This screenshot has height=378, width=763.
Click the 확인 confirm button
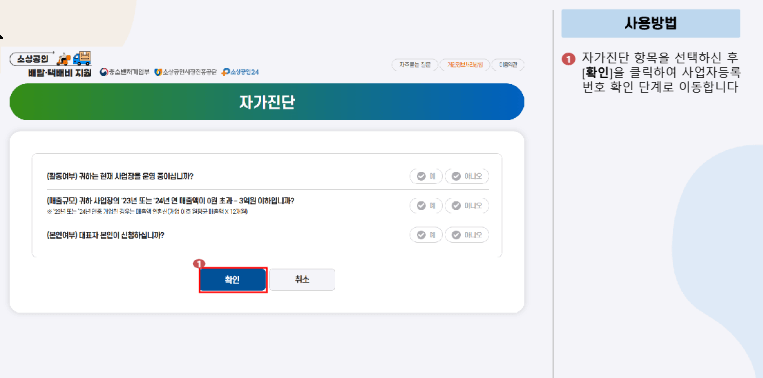[x=233, y=280]
